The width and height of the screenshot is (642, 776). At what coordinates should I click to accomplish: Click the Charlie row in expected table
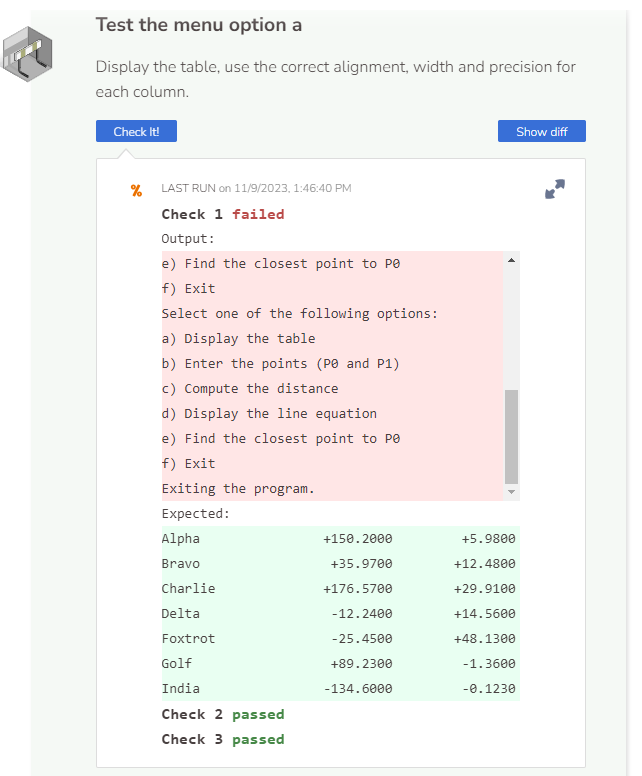click(341, 588)
